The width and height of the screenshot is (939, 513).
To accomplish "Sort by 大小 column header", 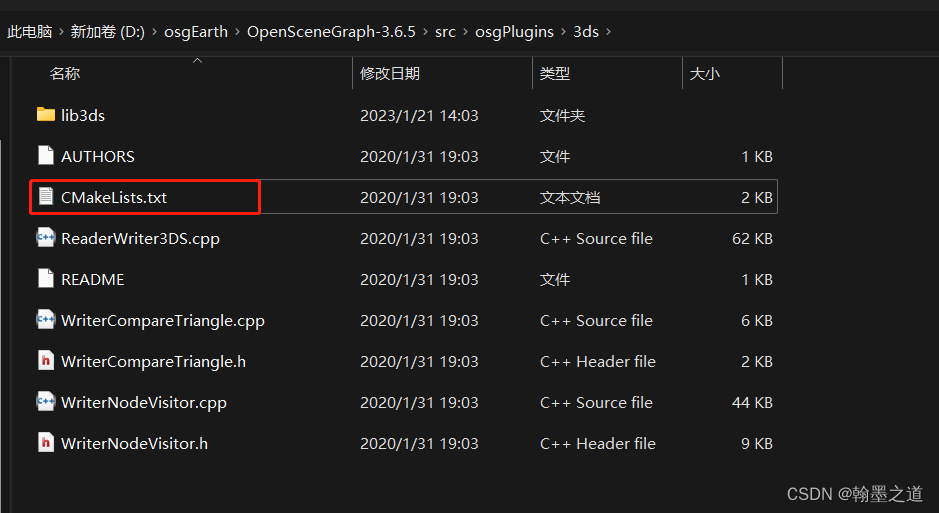I will [704, 74].
